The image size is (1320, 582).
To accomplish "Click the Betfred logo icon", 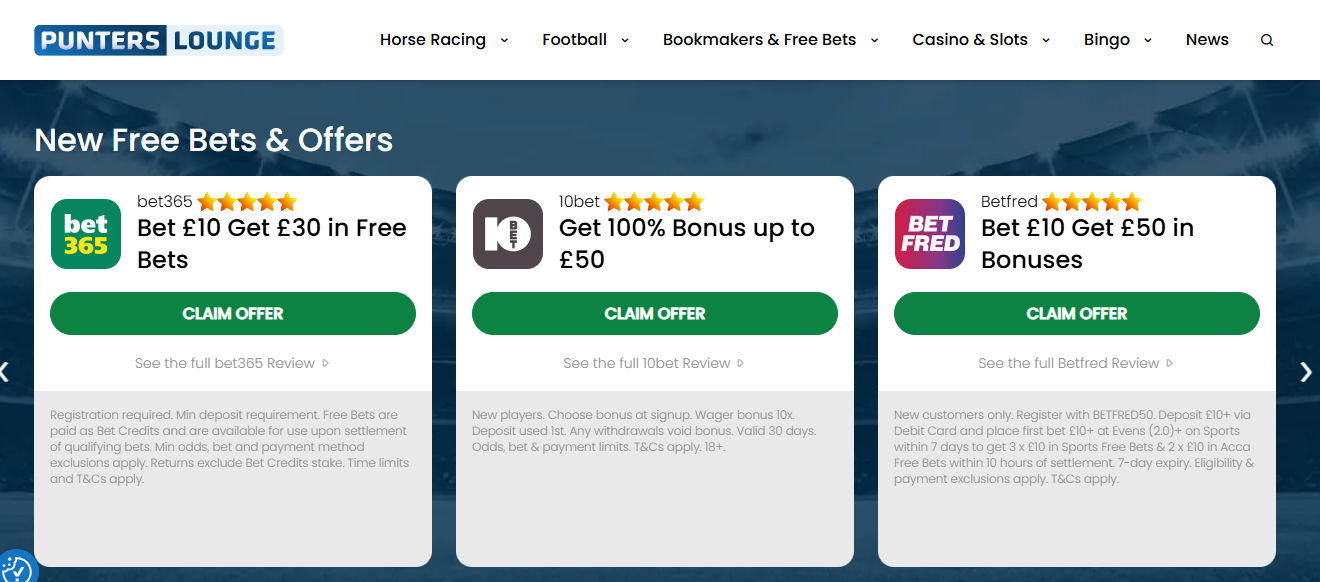I will [930, 234].
